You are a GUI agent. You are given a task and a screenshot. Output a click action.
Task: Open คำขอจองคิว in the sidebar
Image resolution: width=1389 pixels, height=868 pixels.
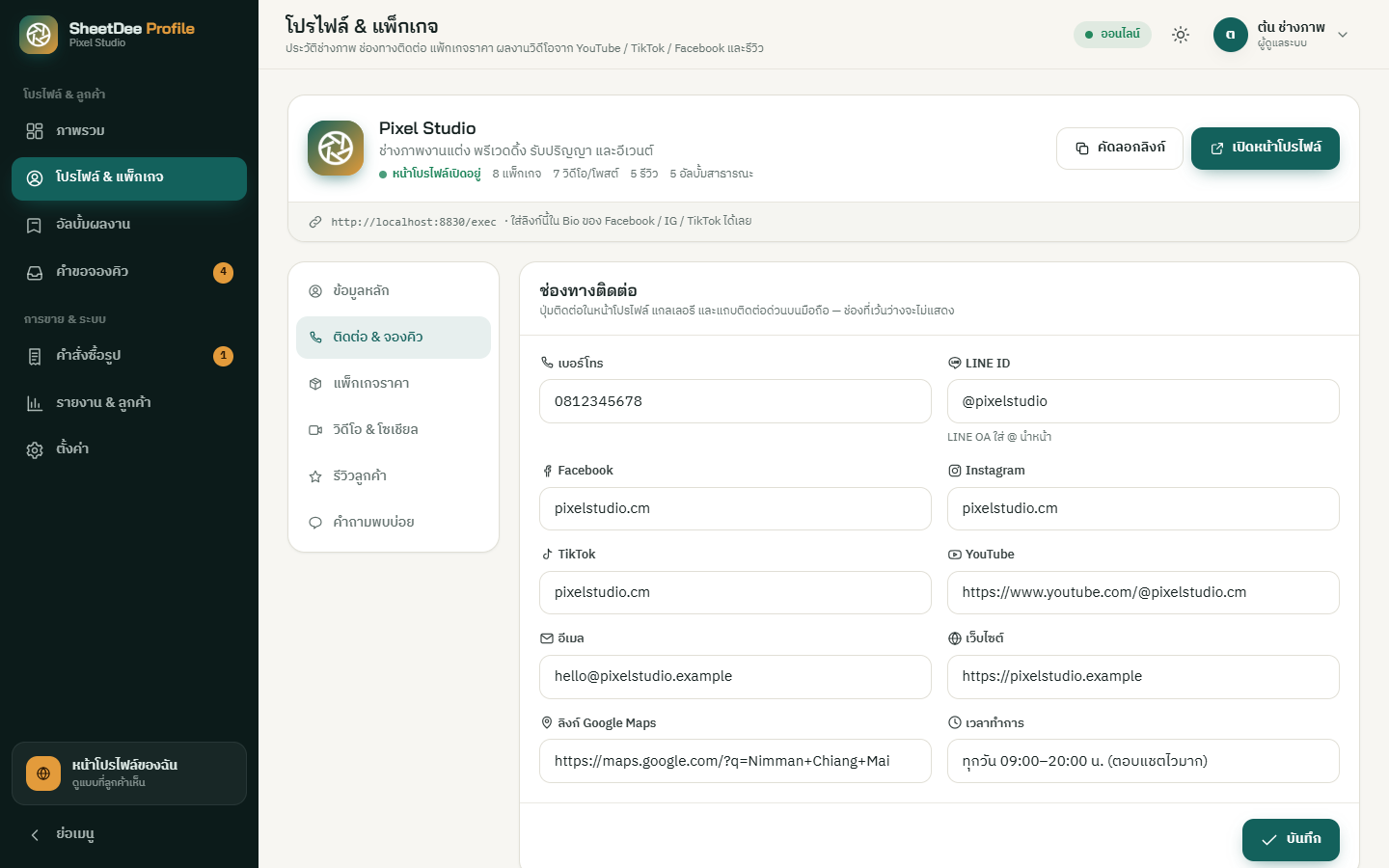tap(129, 272)
